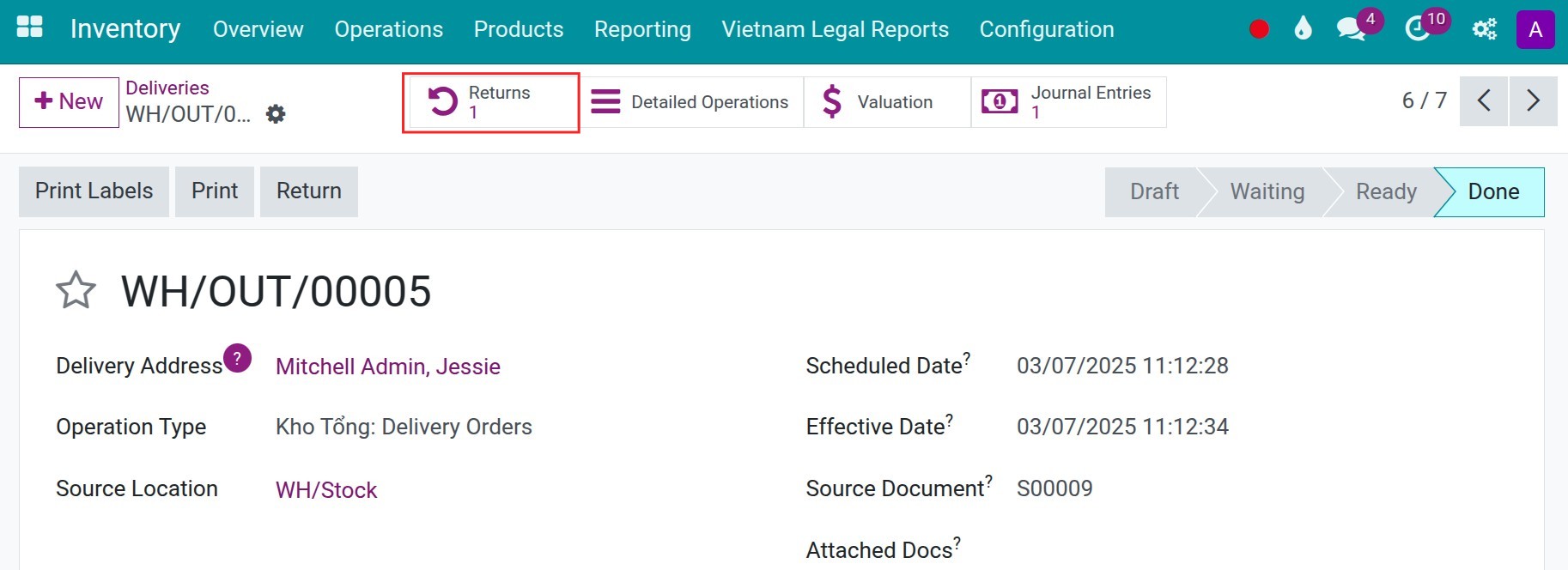The height and width of the screenshot is (570, 1568).
Task: Go back to Deliveries breadcrumb
Action: [167, 88]
